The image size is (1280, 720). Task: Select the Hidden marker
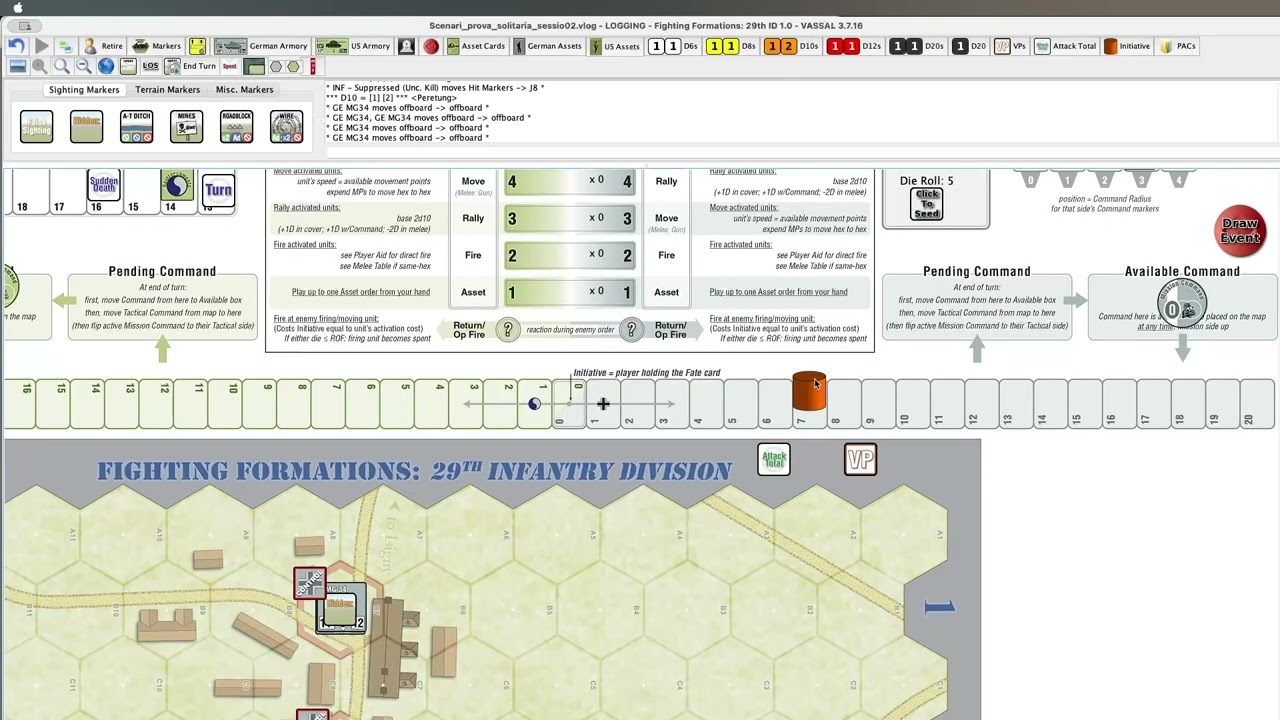(86, 126)
